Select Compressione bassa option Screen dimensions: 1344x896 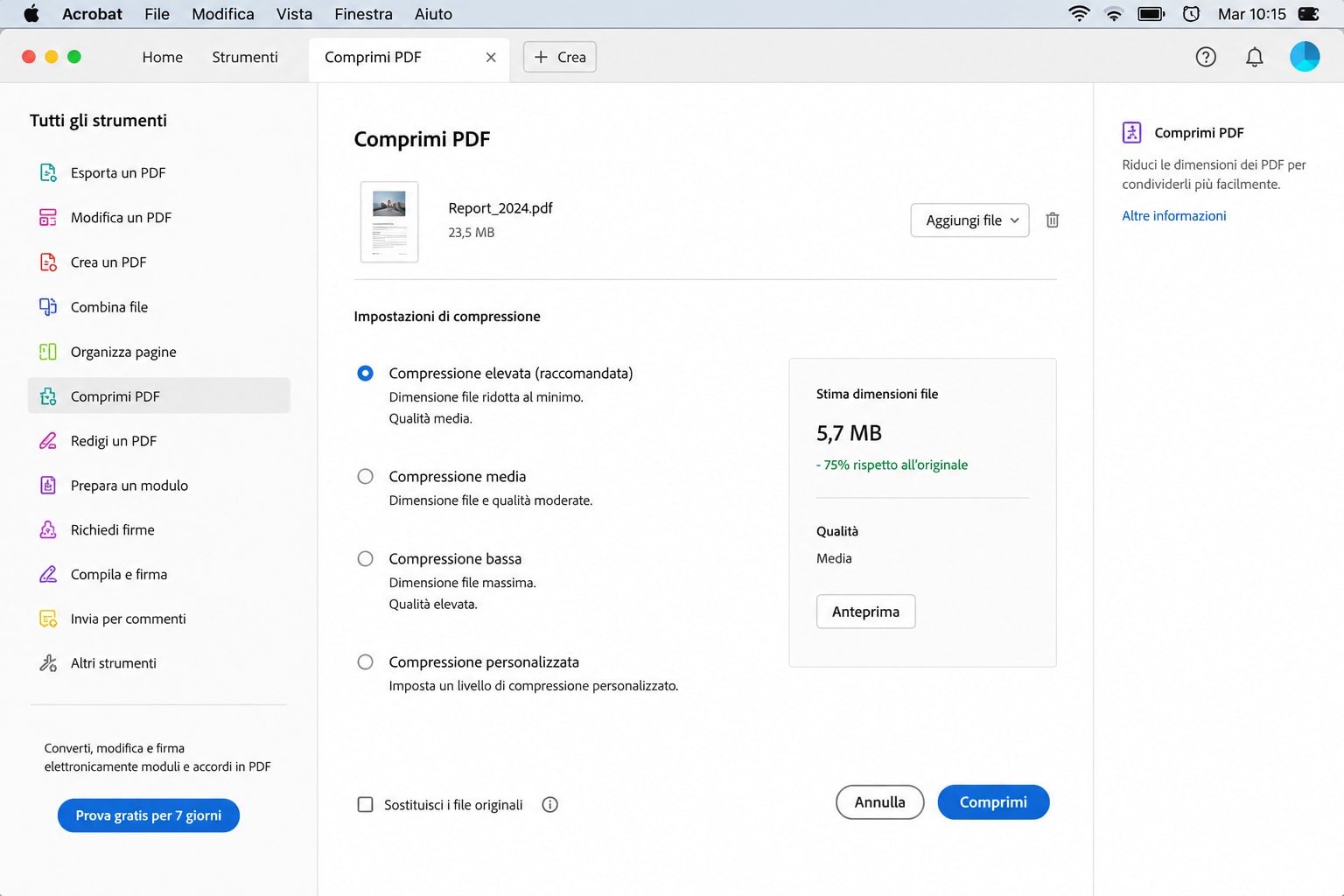(x=366, y=559)
